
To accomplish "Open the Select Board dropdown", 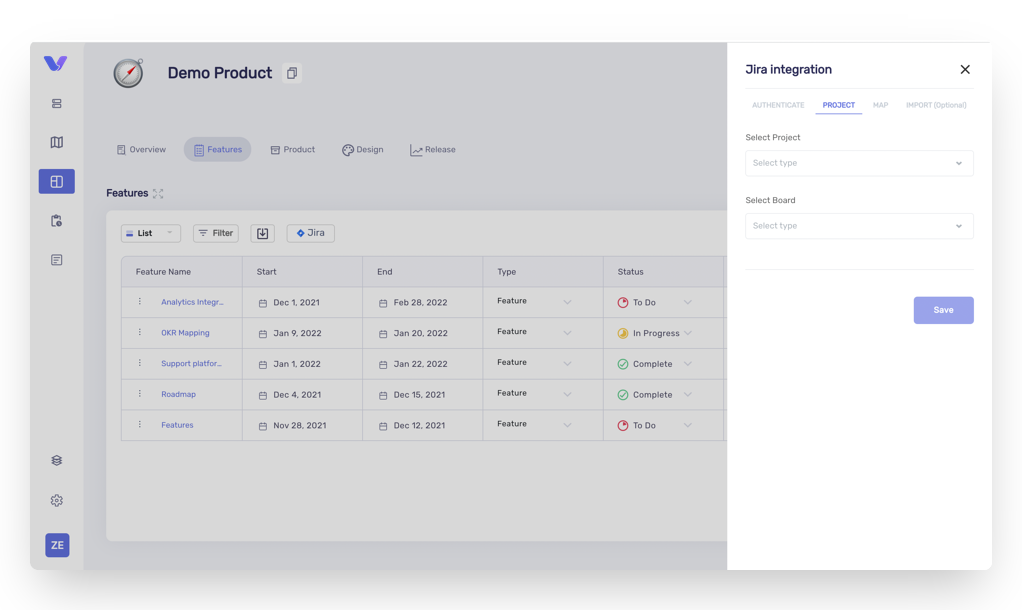I will click(859, 226).
